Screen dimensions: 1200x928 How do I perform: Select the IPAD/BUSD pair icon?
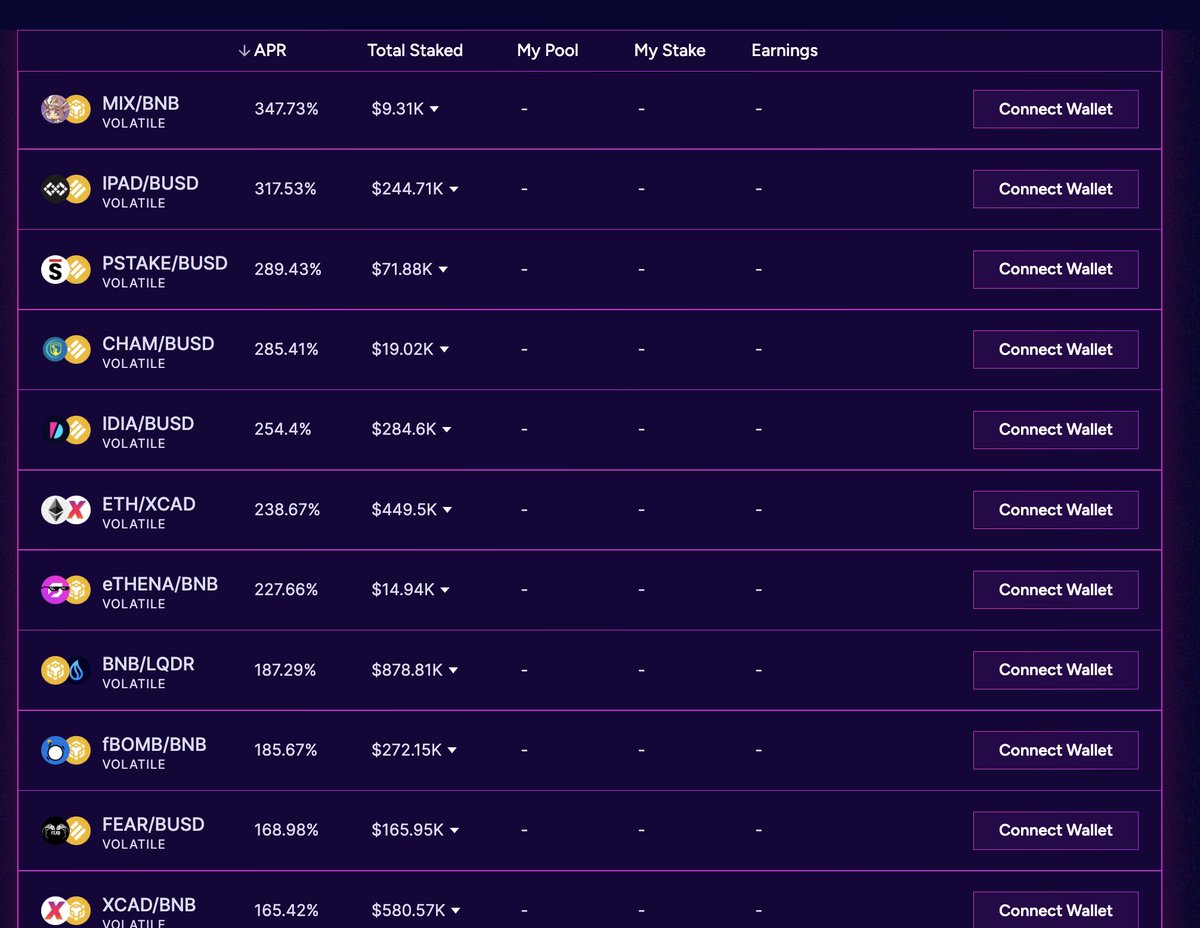(x=65, y=189)
